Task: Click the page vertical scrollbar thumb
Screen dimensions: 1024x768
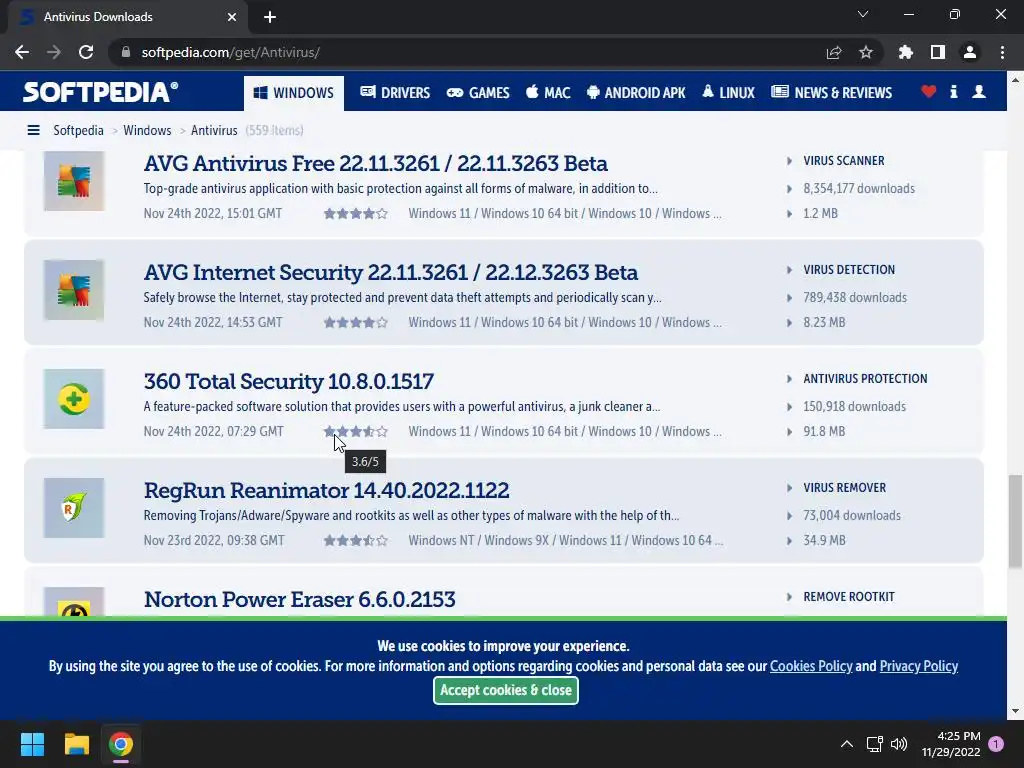Action: (1015, 521)
